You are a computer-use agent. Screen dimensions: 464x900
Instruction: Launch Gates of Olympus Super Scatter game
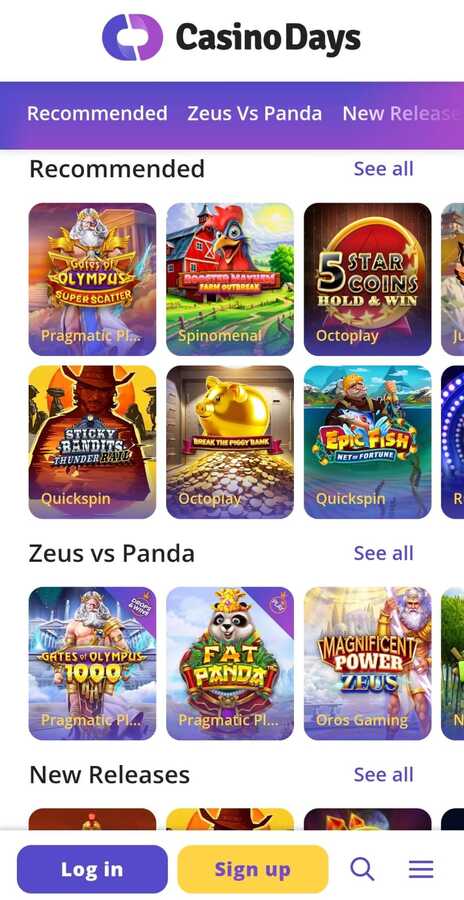[92, 279]
